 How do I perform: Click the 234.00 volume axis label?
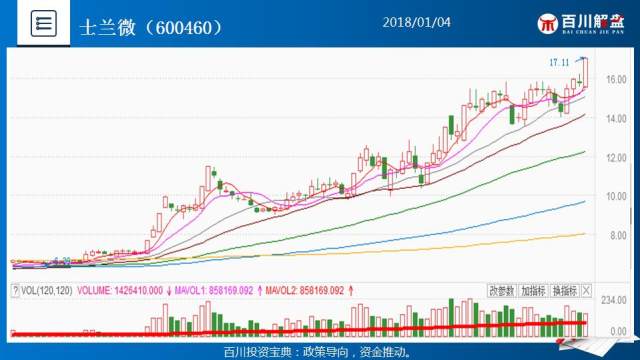(613, 300)
